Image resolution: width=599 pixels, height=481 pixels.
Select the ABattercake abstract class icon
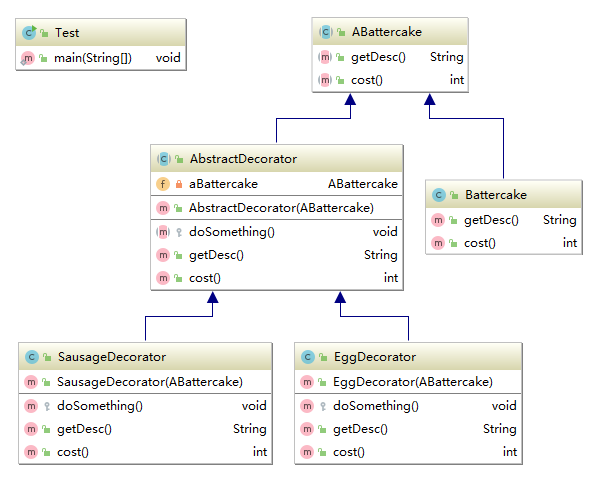[x=325, y=32]
